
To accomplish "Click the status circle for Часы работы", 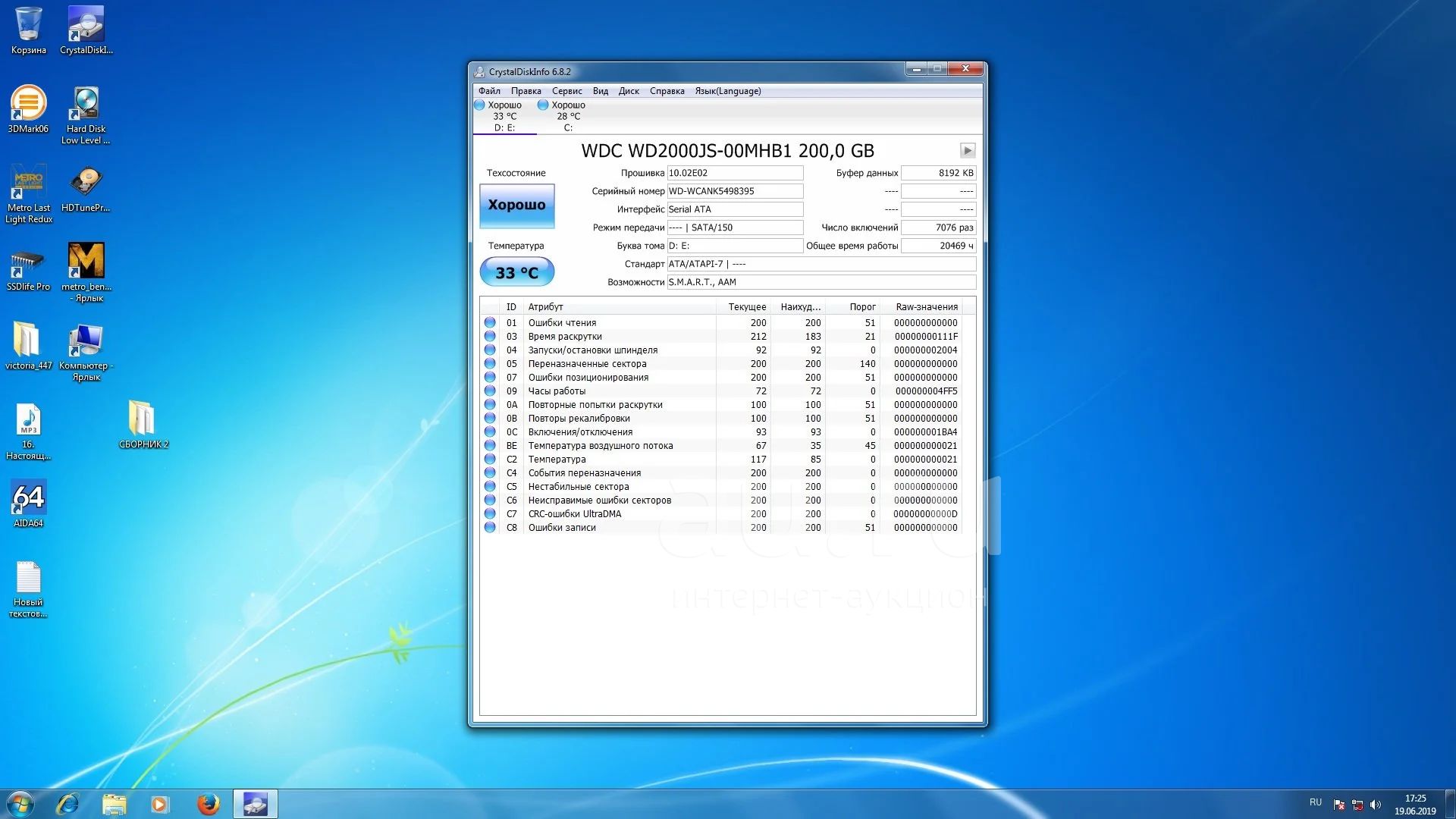I will (x=490, y=391).
